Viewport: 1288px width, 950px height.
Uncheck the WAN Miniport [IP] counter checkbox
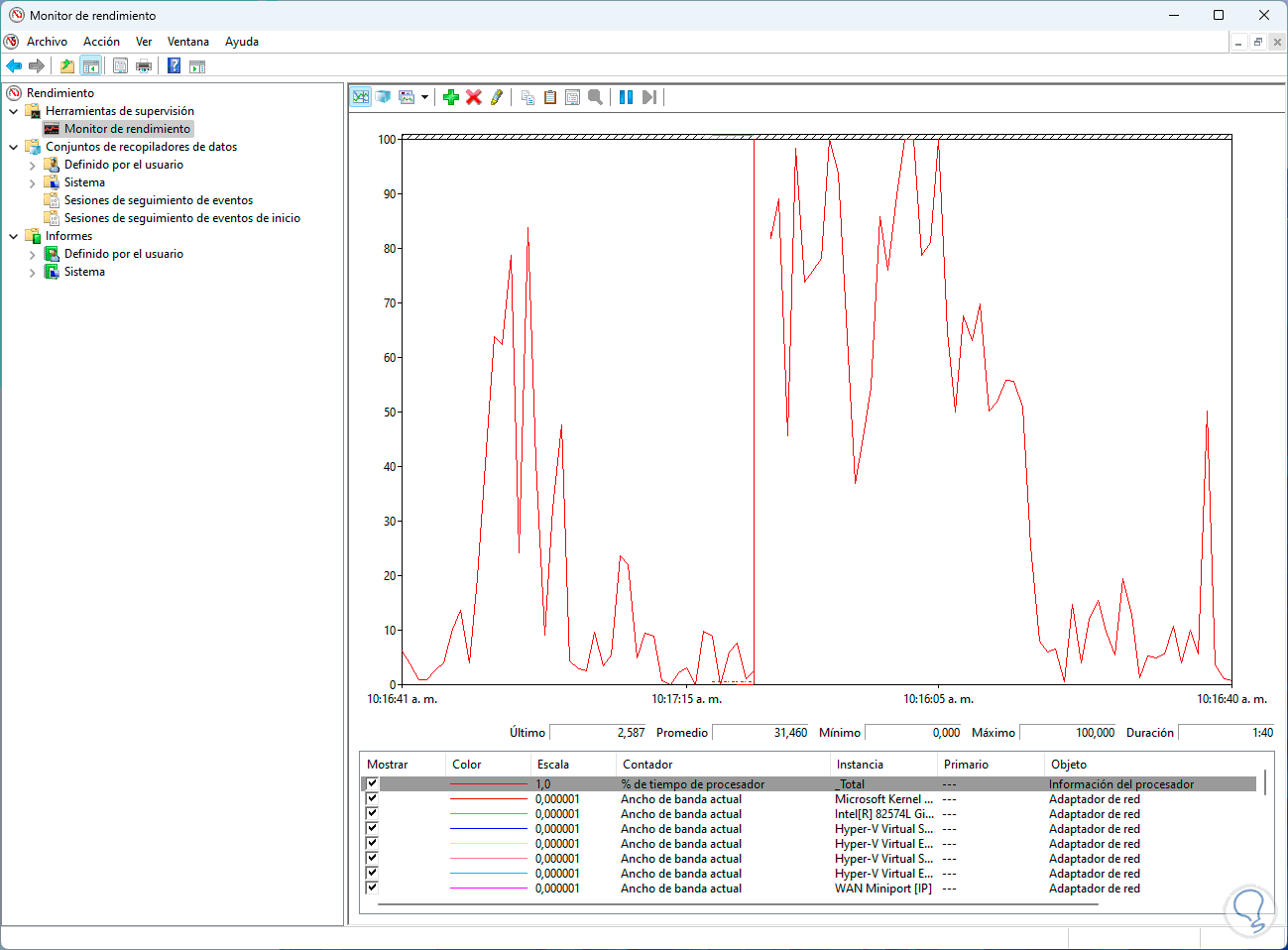click(x=372, y=888)
